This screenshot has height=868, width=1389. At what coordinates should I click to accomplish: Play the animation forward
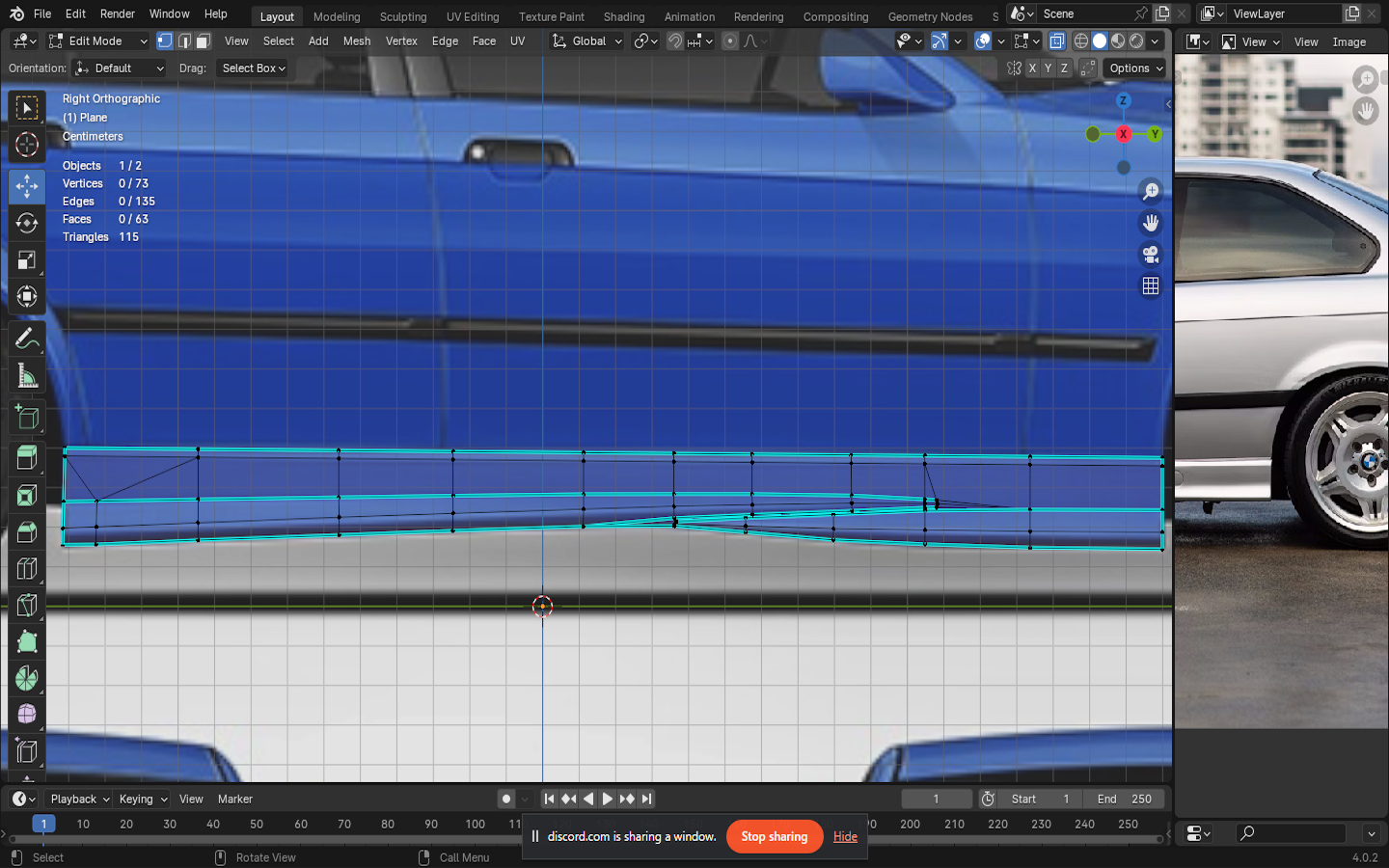click(x=607, y=799)
